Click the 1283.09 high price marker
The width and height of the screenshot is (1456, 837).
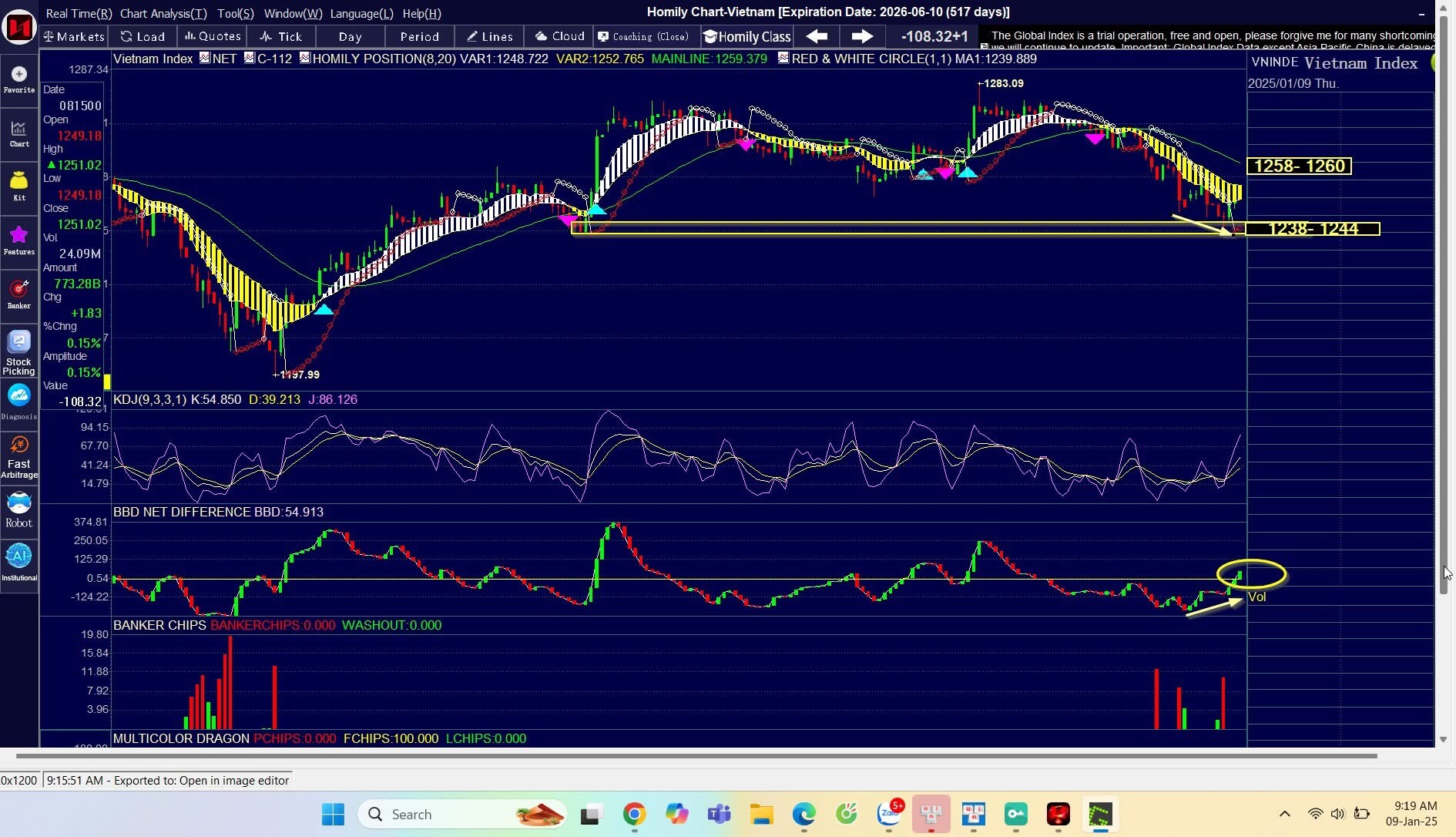tap(1001, 83)
